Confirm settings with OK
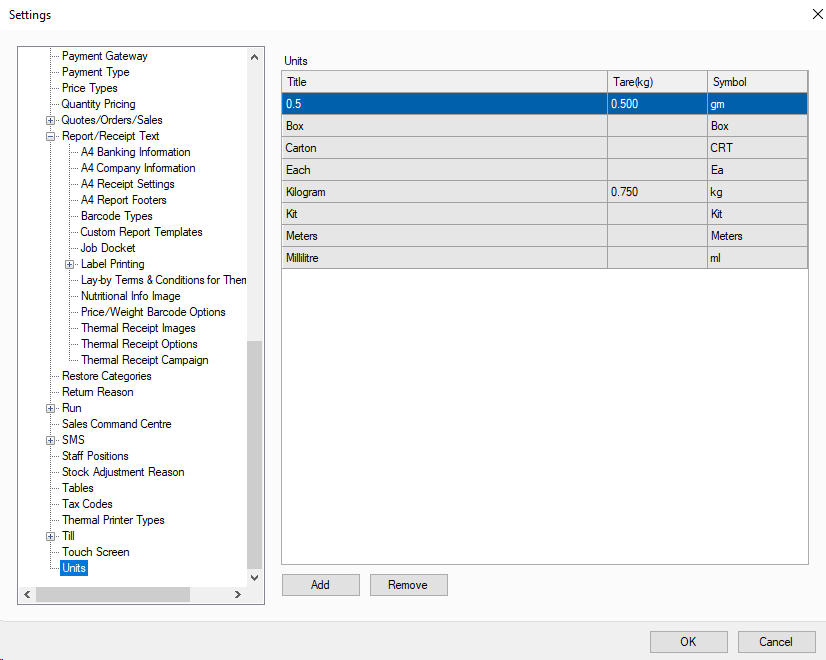Image resolution: width=826 pixels, height=660 pixels. pyautogui.click(x=689, y=642)
